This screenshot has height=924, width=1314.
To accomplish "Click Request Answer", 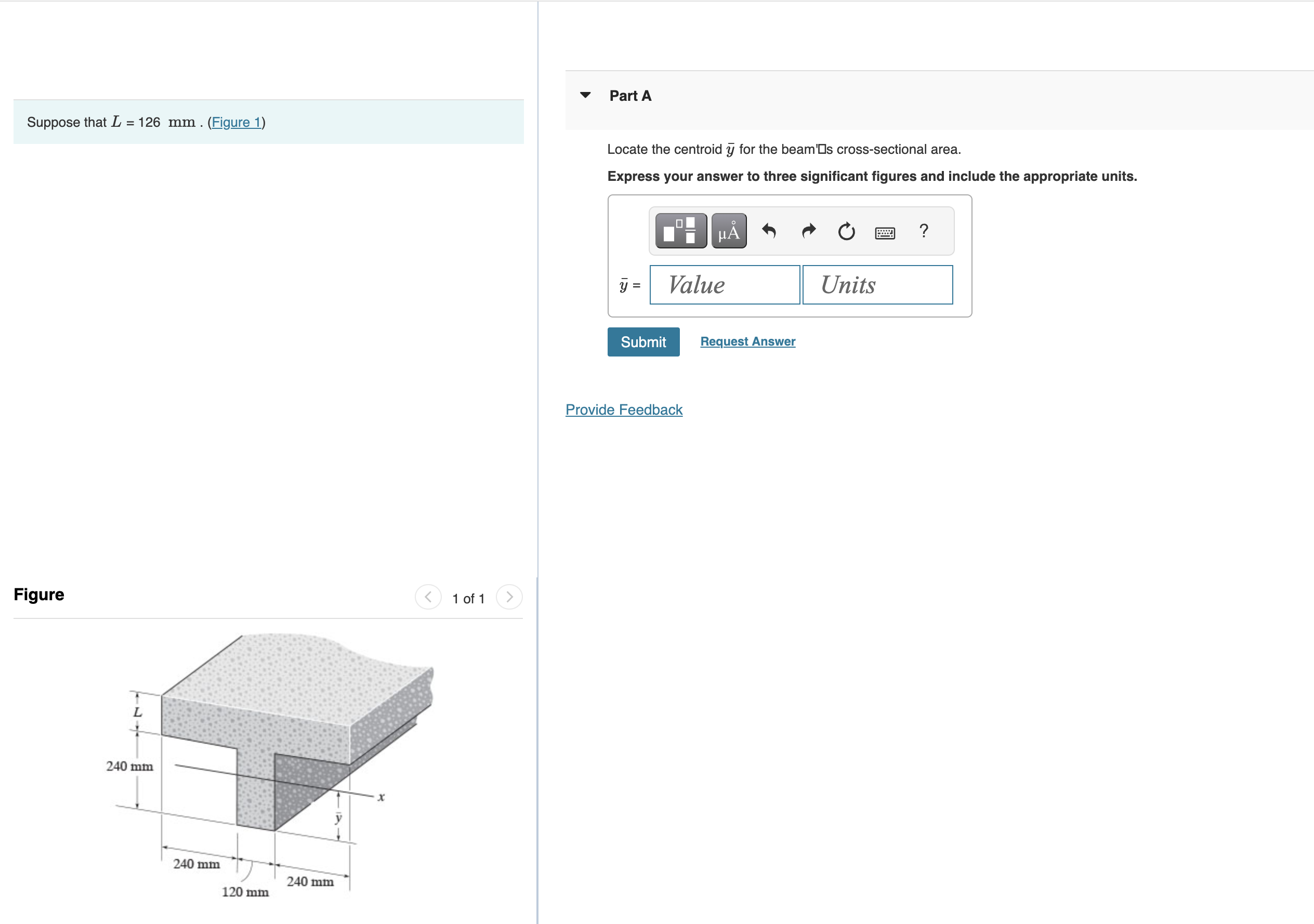I will coord(747,341).
